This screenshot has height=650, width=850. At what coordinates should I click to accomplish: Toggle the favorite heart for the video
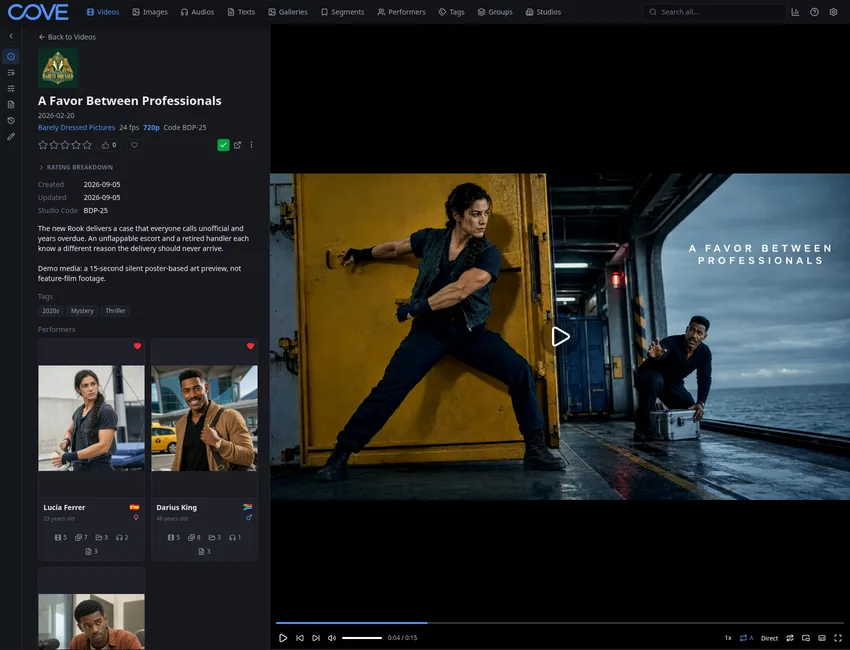(x=134, y=145)
